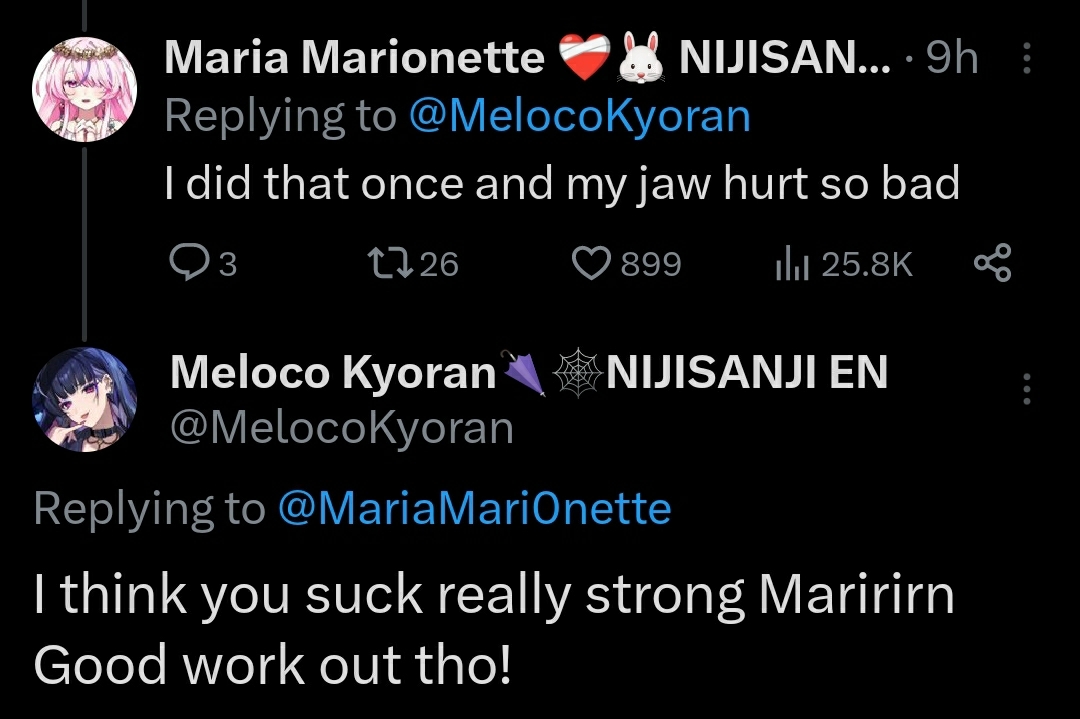
Task: Open more options on Maria's tweet
Action: 1026,62
